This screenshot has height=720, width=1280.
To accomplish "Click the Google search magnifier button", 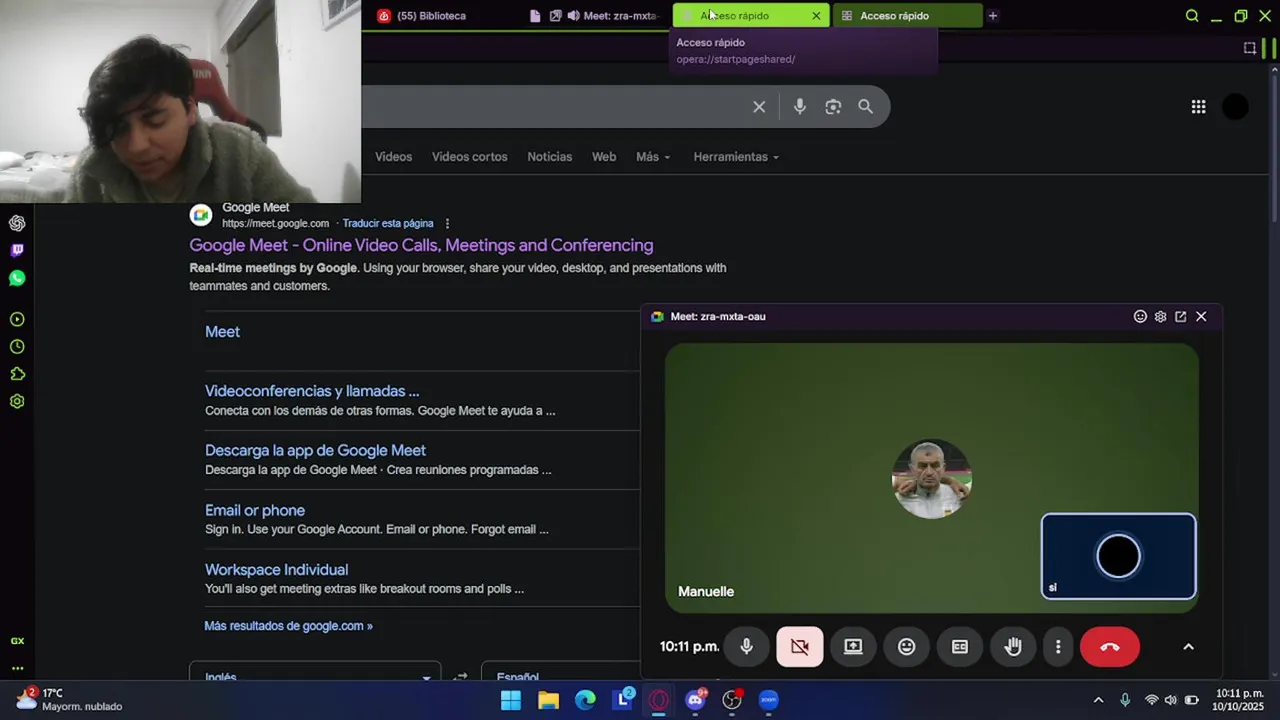I will (866, 107).
